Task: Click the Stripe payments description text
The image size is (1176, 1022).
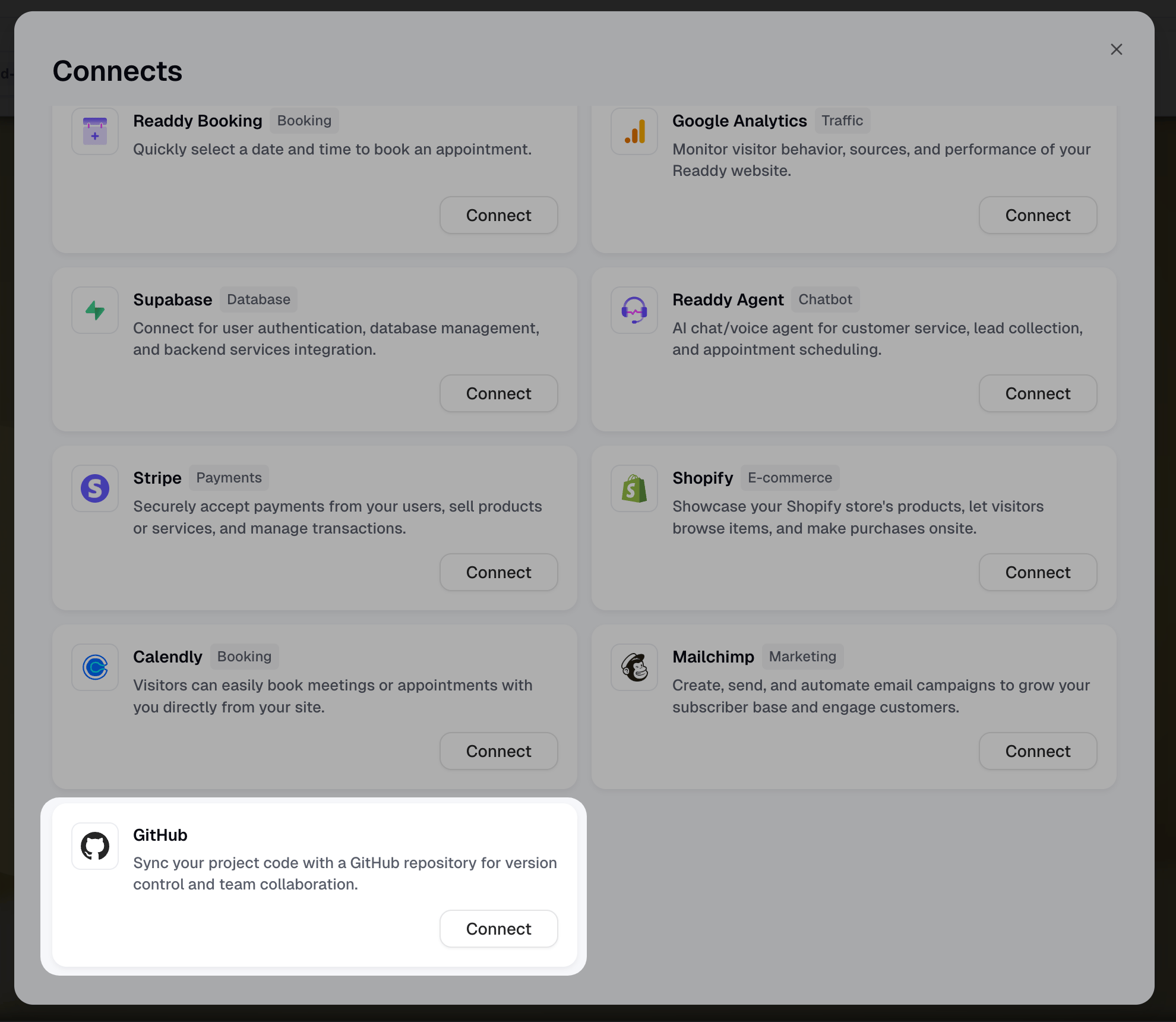Action: [337, 518]
